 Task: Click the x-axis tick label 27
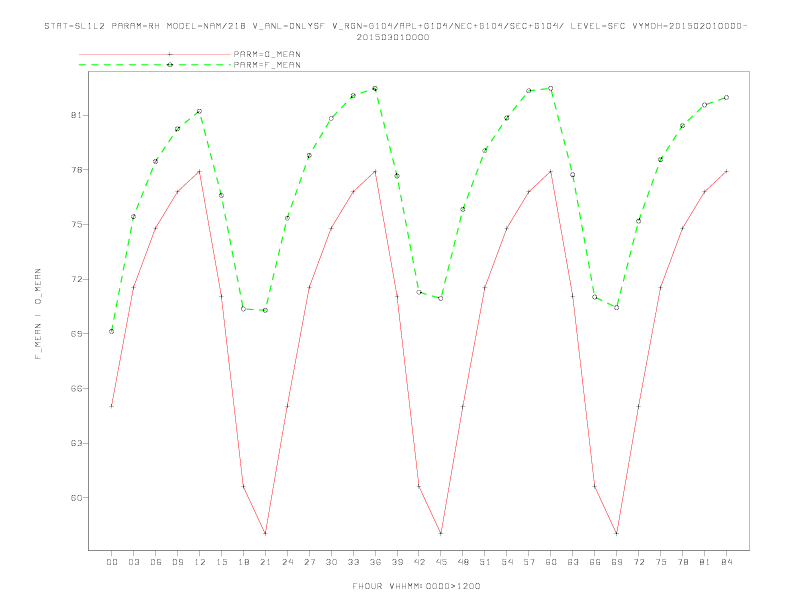(x=309, y=562)
